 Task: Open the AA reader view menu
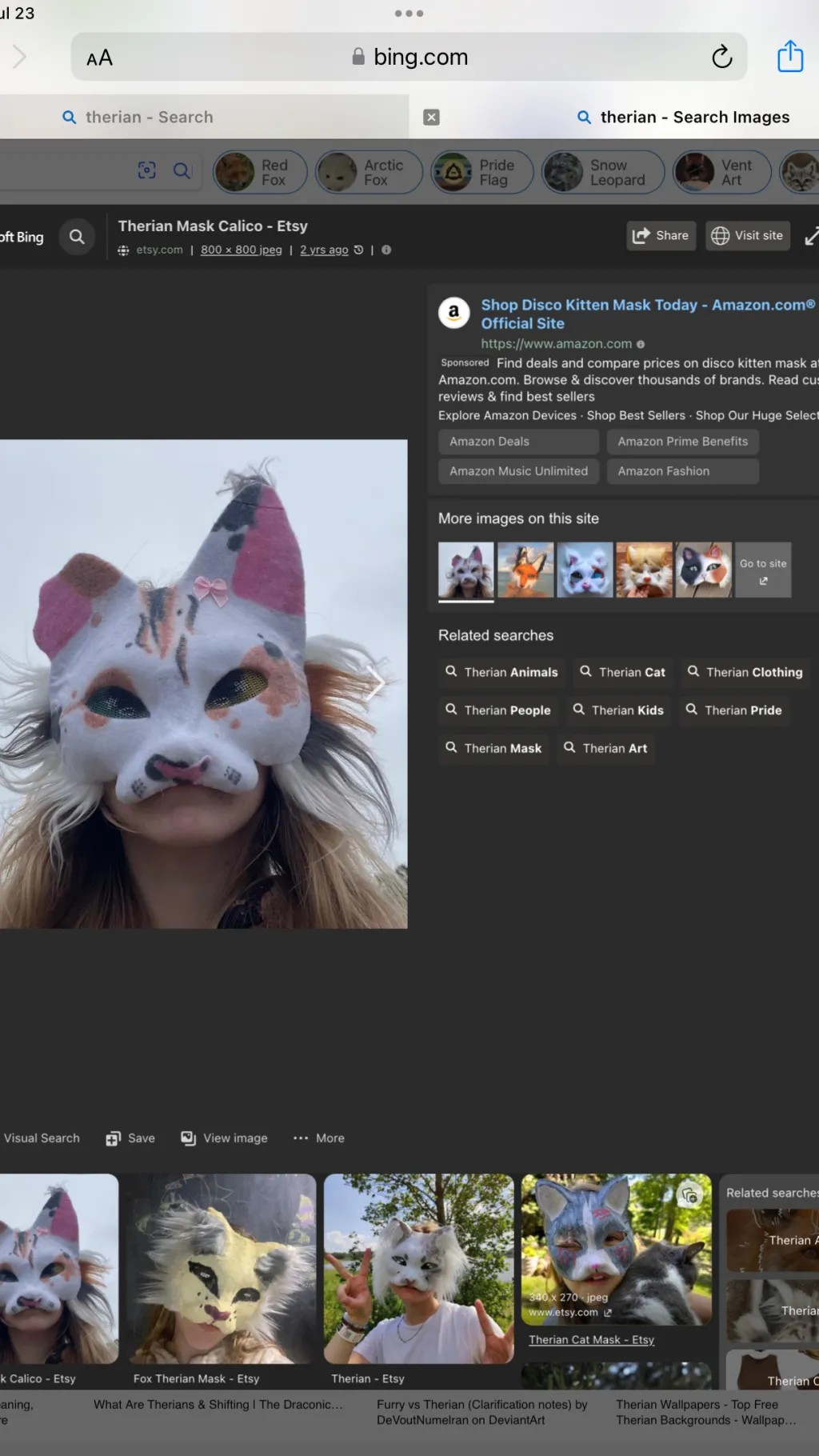pyautogui.click(x=100, y=58)
